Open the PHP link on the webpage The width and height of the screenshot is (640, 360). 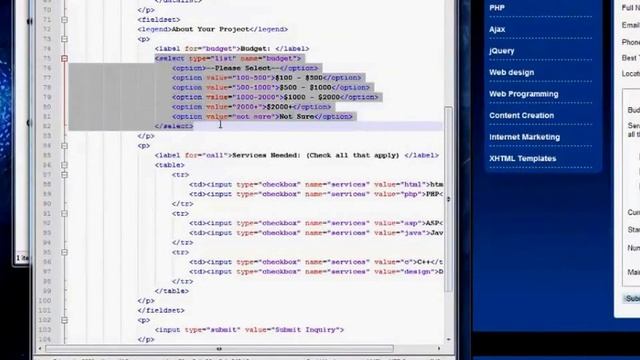pos(497,8)
